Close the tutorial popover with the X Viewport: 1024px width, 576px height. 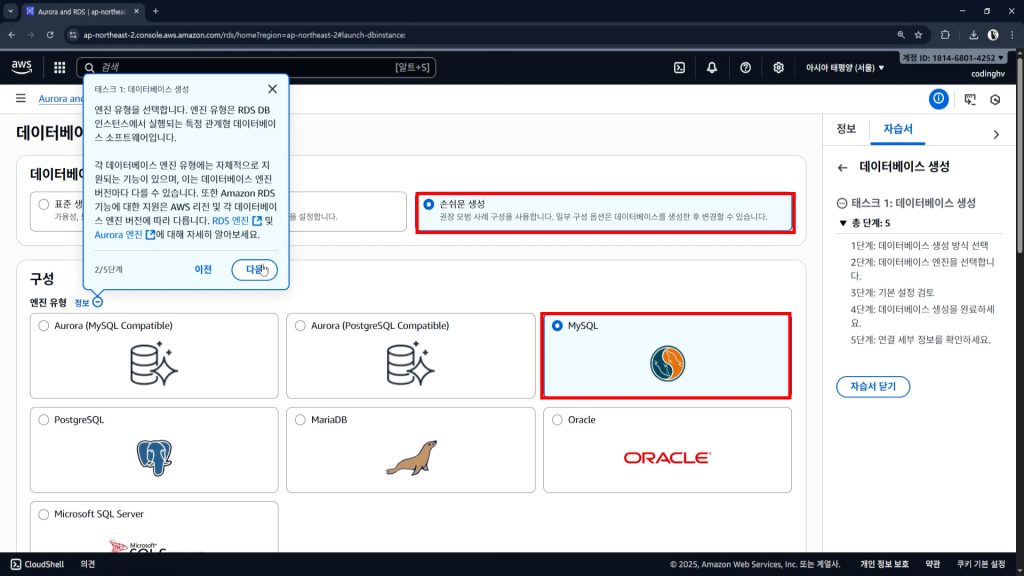click(x=272, y=89)
